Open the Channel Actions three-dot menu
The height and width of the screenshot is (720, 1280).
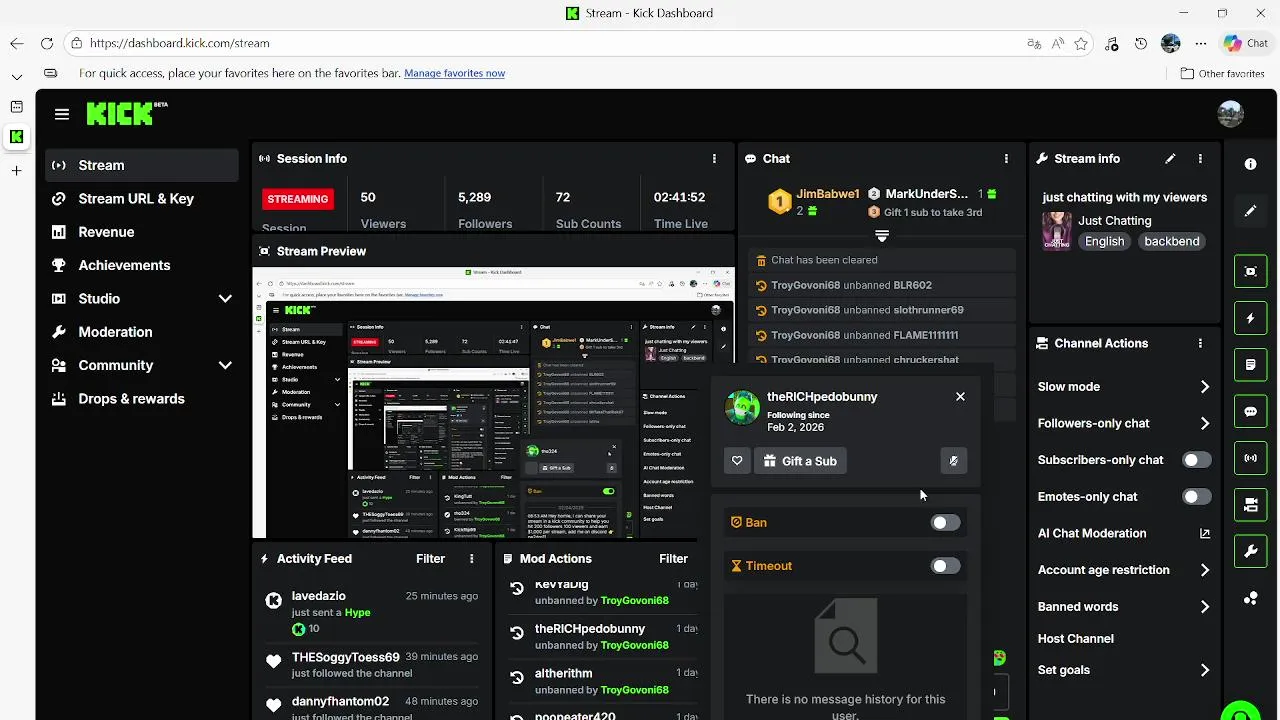click(x=1200, y=343)
